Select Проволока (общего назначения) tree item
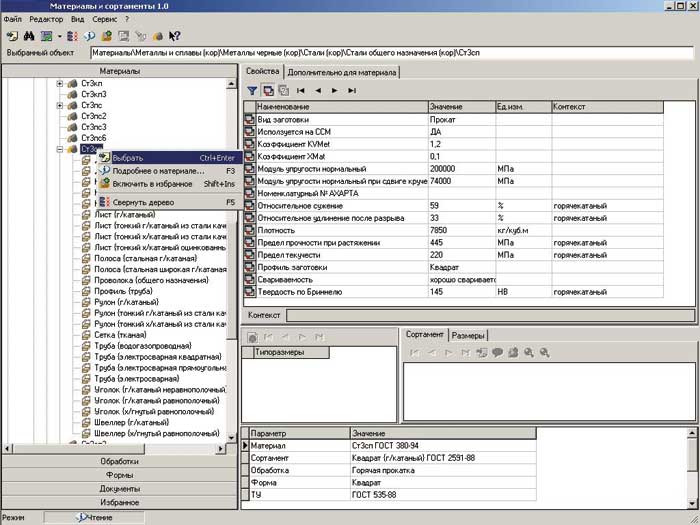This screenshot has height=525, width=700. (151, 280)
